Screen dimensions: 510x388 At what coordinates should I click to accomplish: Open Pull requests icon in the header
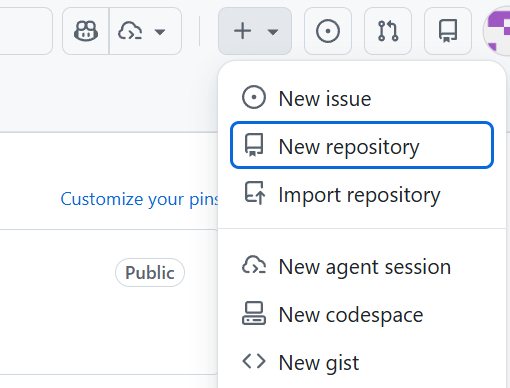pos(388,31)
